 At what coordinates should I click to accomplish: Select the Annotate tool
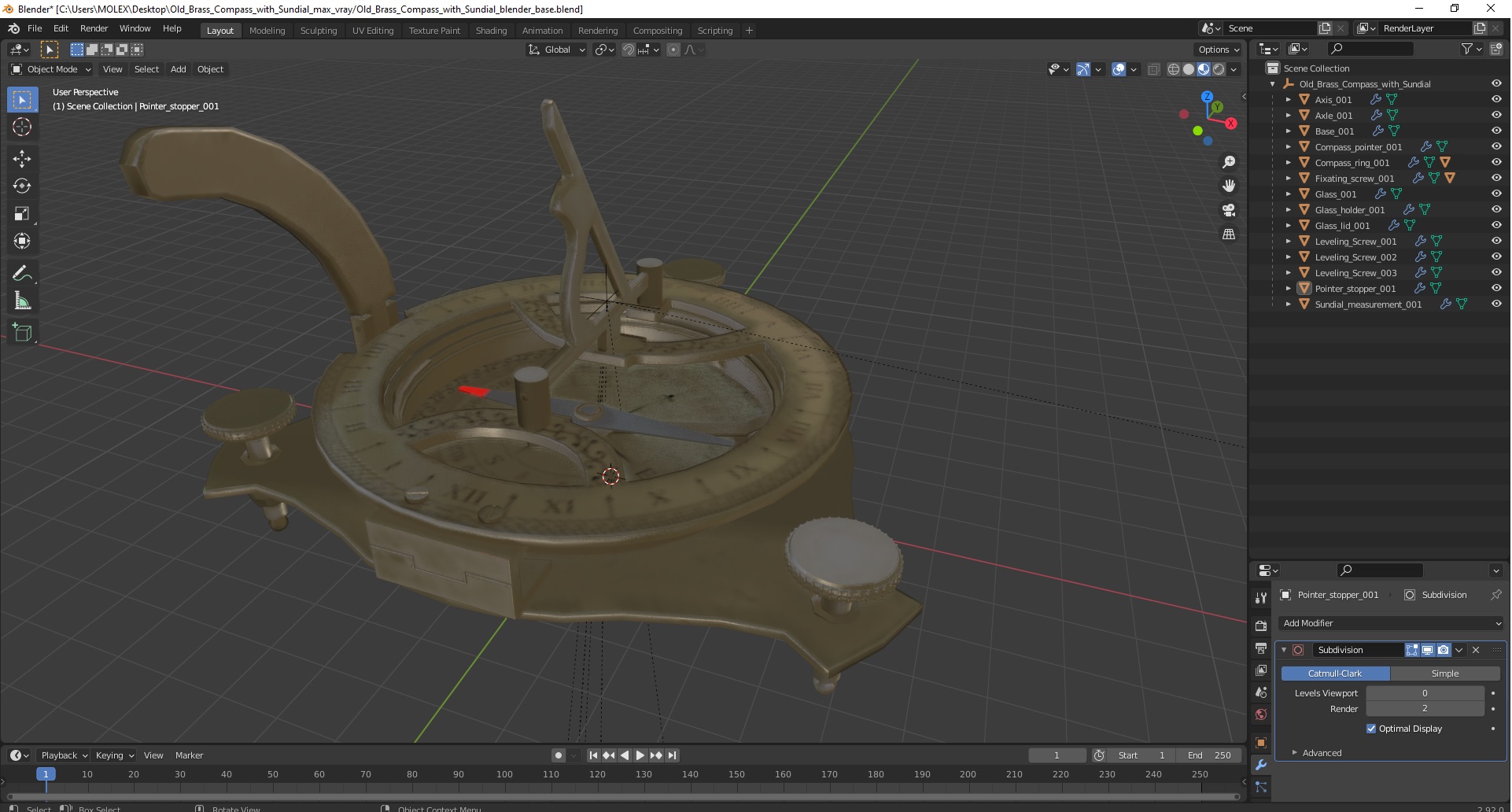pyautogui.click(x=22, y=273)
